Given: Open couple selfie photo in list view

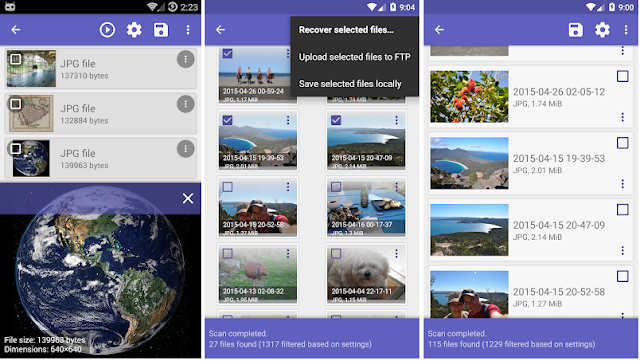Looking at the screenshot, I should click(469, 294).
